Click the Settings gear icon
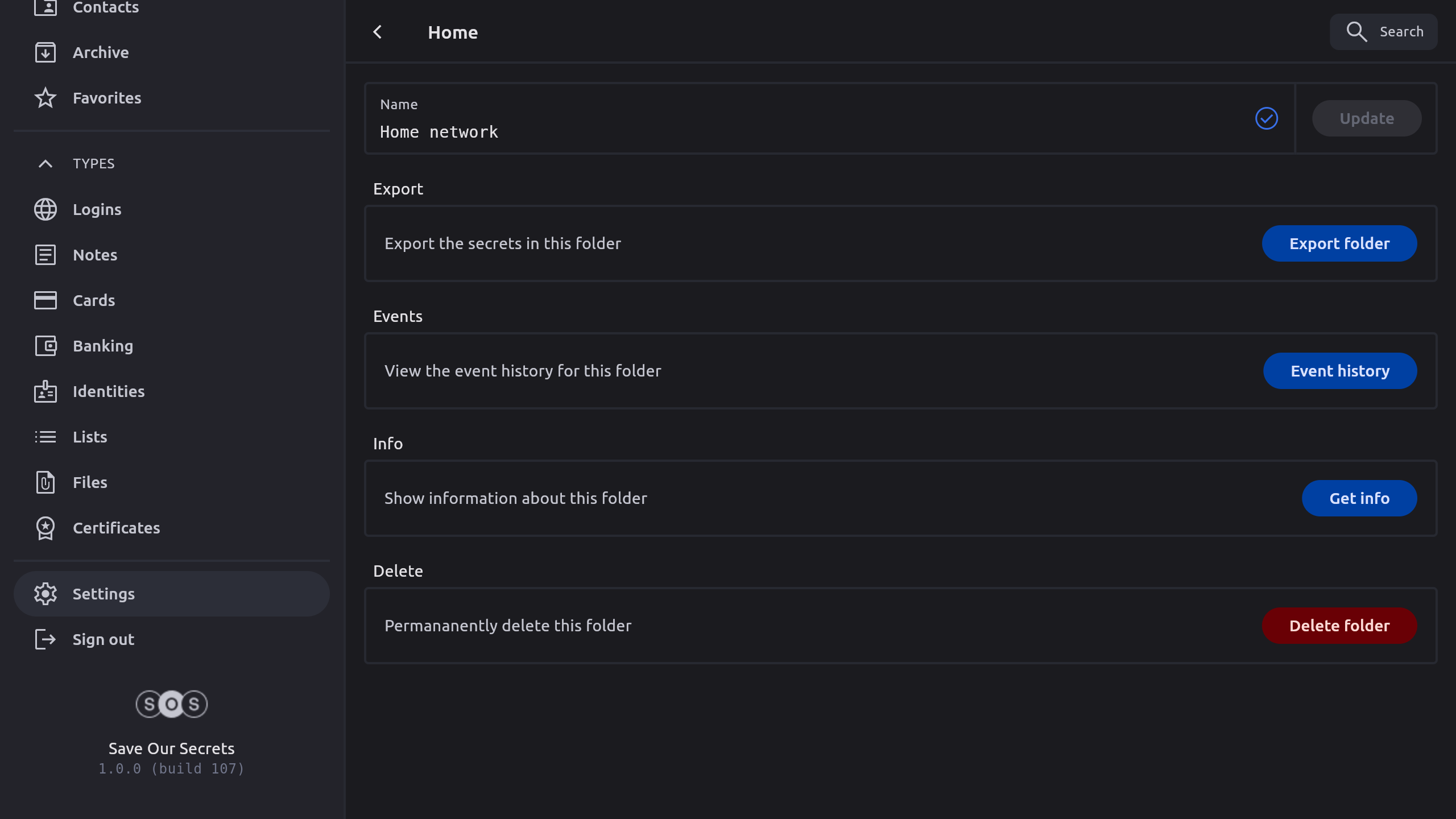The image size is (1456, 819). 45,594
